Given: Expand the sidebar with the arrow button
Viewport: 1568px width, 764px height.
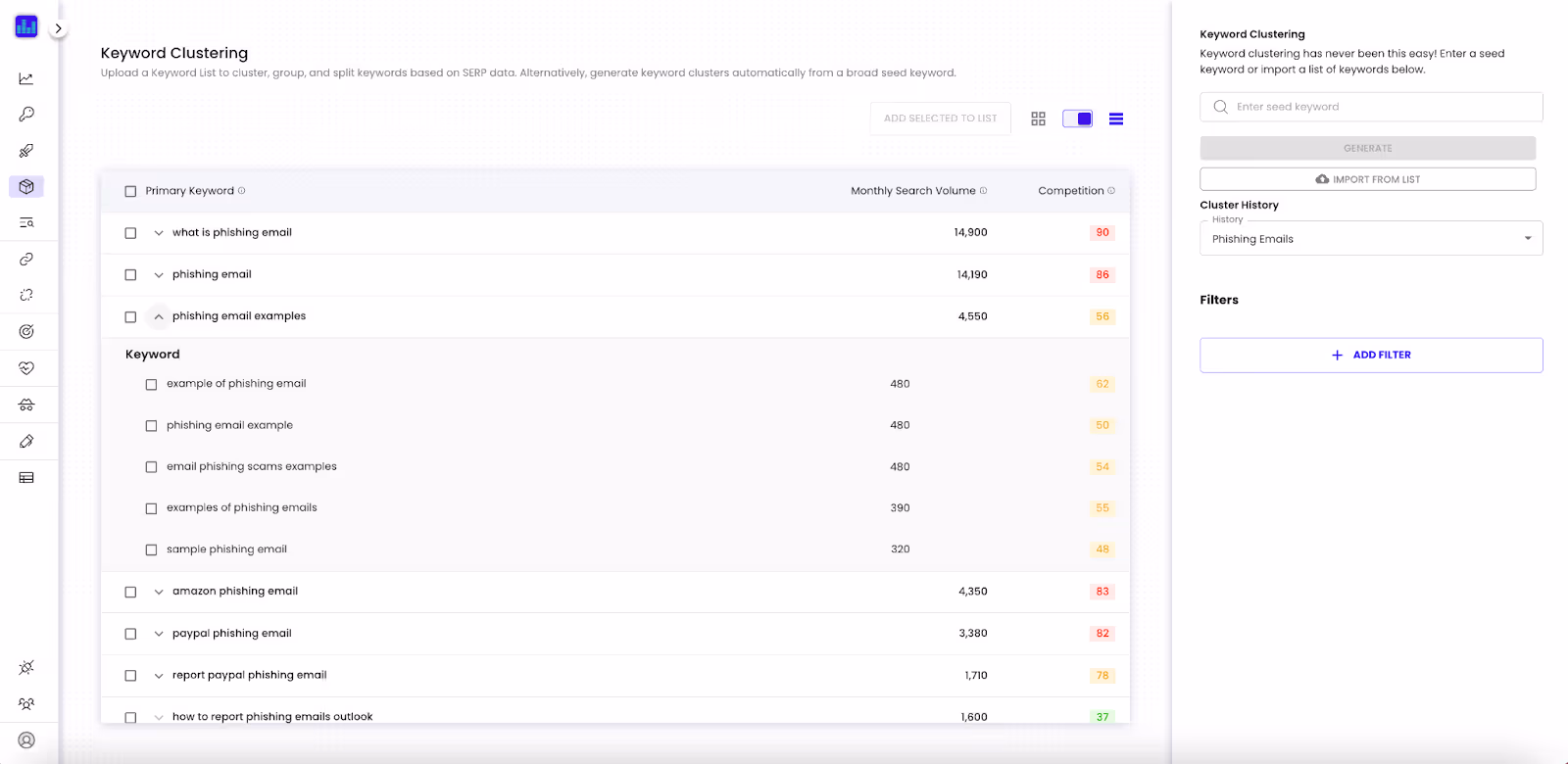Looking at the screenshot, I should click(x=59, y=28).
